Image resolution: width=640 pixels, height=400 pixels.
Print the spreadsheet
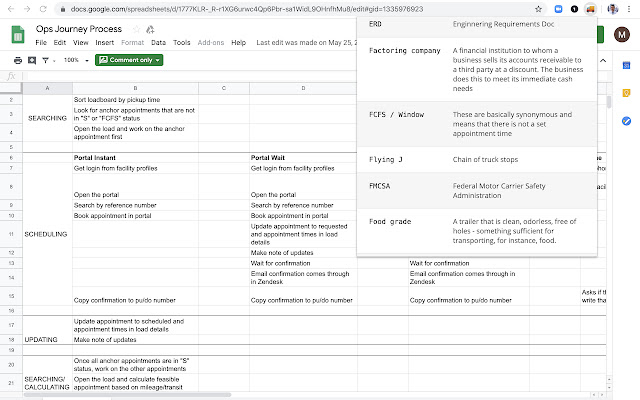(x=18, y=60)
